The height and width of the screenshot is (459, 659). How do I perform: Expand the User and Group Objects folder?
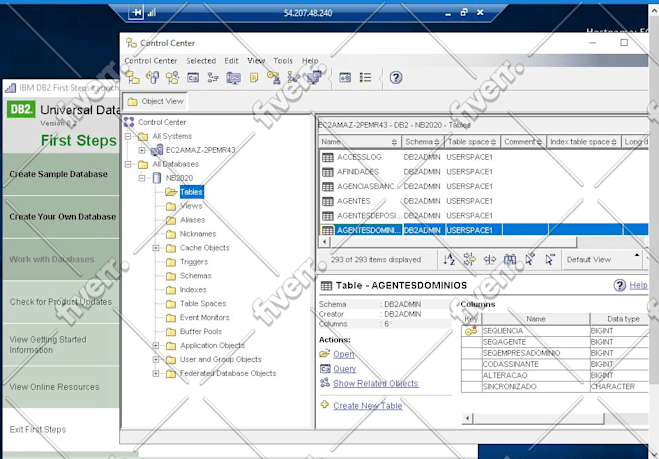pyautogui.click(x=156, y=359)
